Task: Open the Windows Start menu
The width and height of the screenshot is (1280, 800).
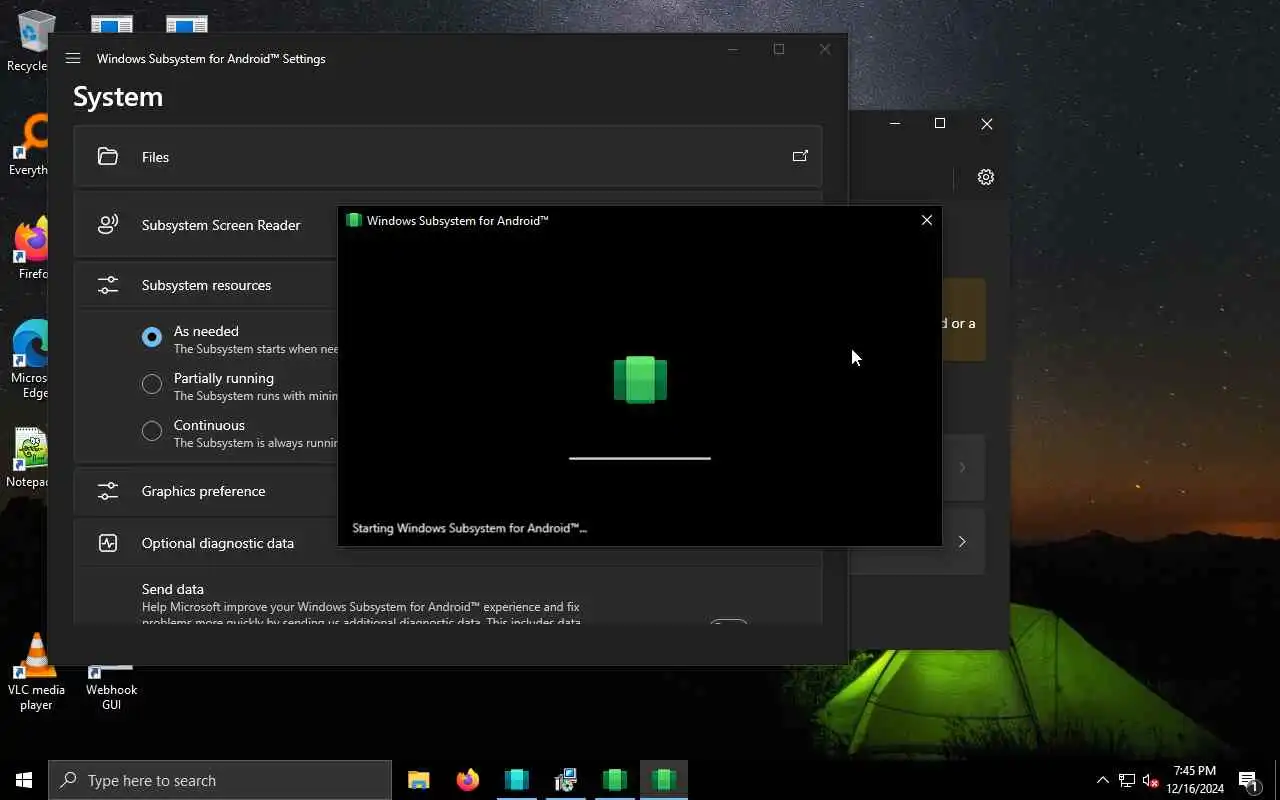Action: (24, 780)
